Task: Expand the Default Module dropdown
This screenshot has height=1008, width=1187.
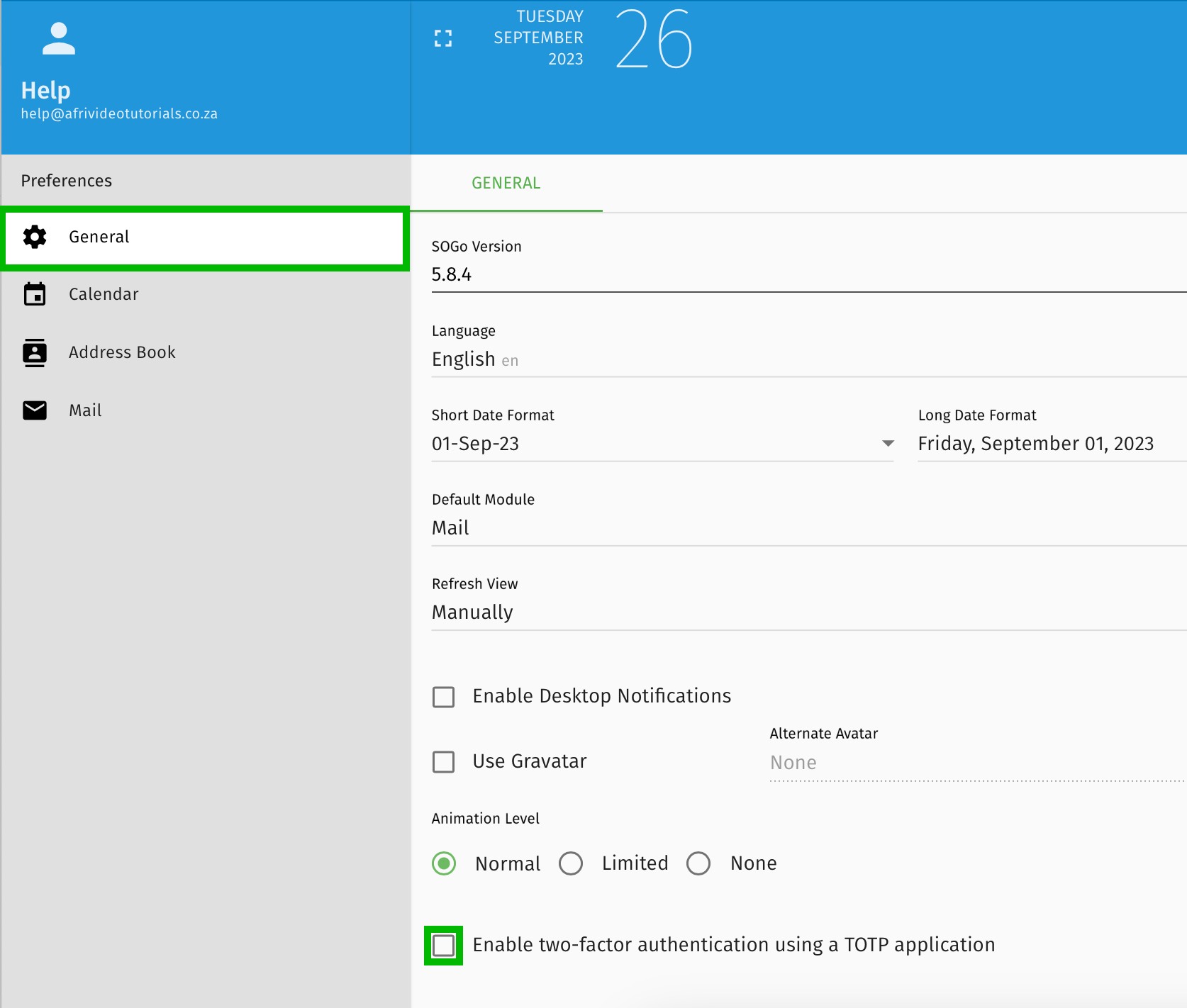Action: coord(808,528)
